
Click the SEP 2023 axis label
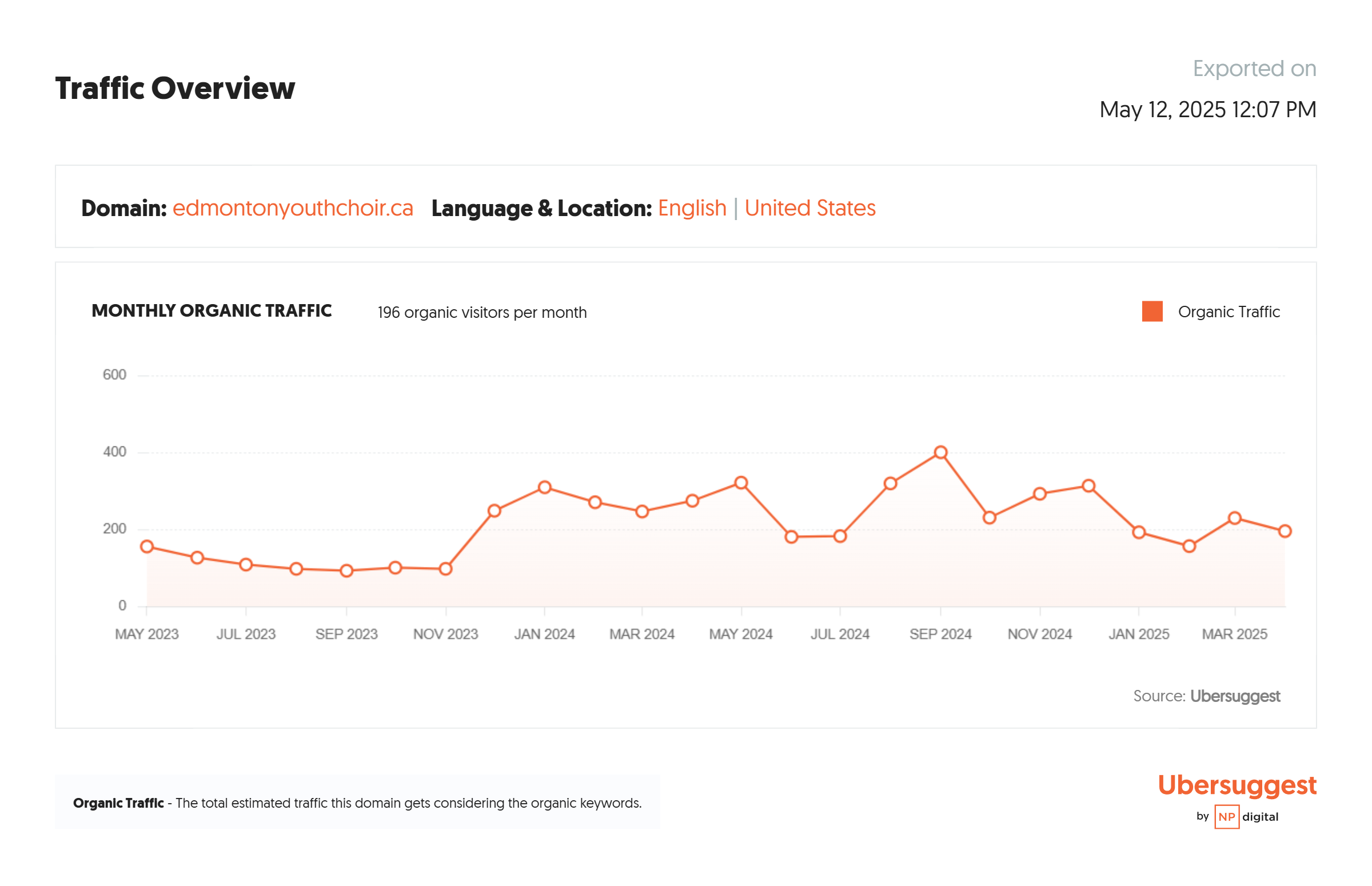(346, 634)
